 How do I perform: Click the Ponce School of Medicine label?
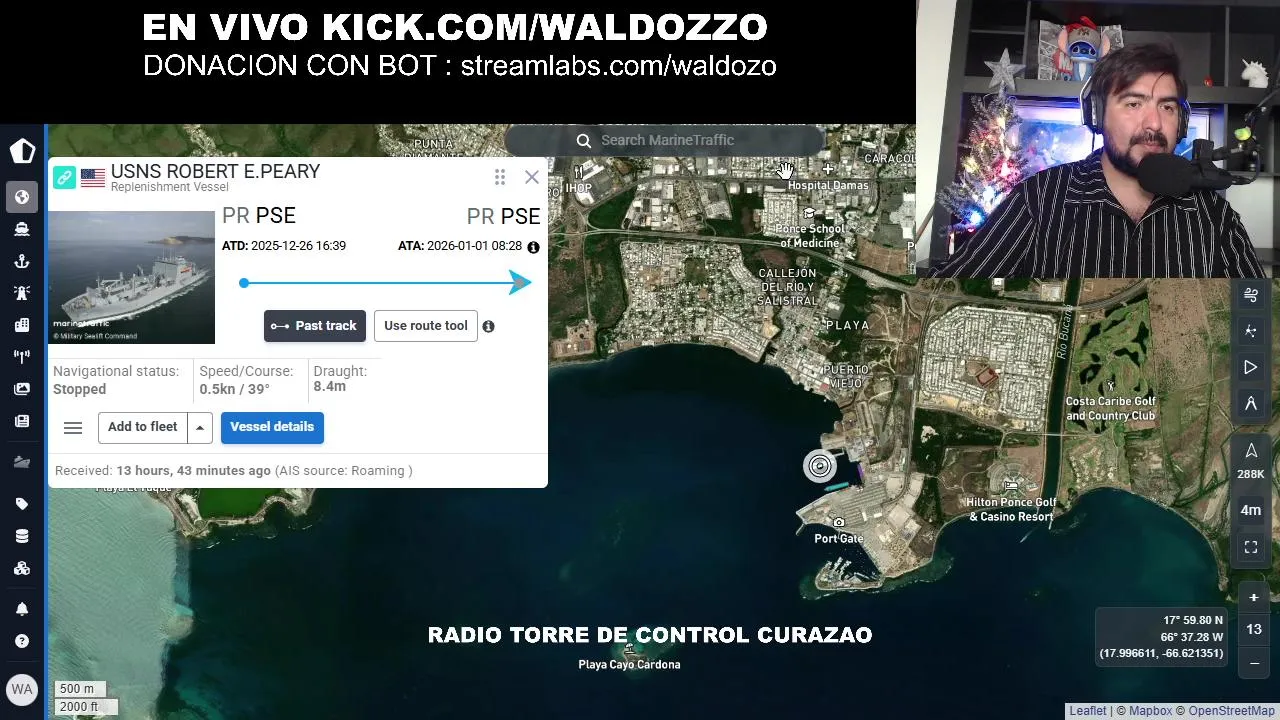click(x=810, y=236)
